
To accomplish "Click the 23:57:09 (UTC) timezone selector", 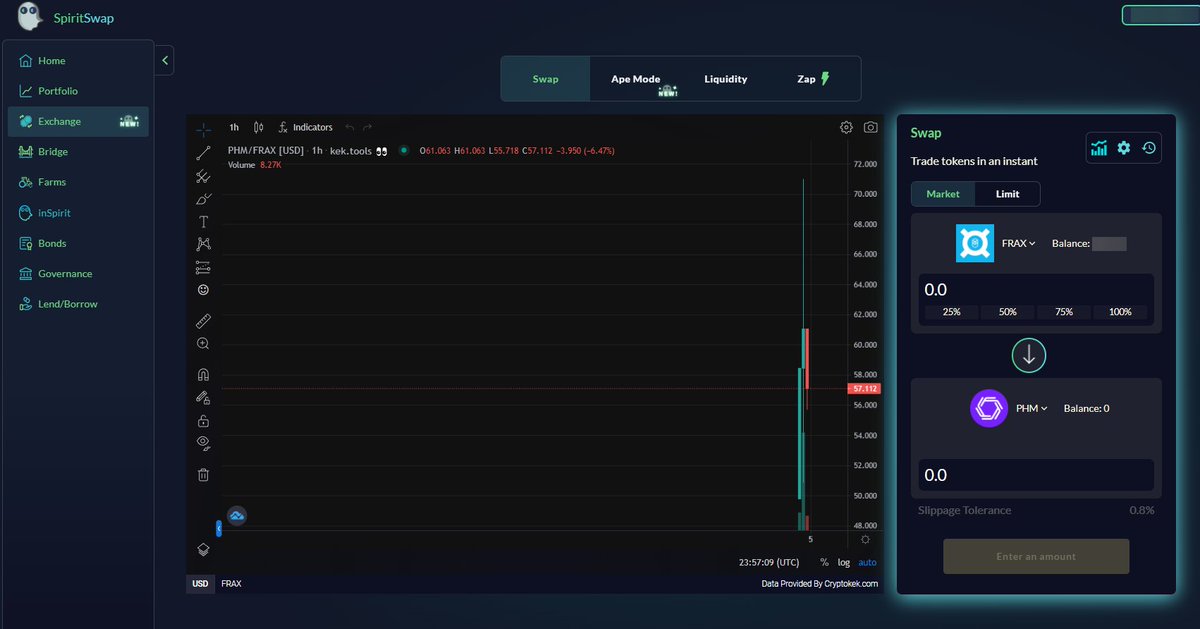I will (768, 562).
